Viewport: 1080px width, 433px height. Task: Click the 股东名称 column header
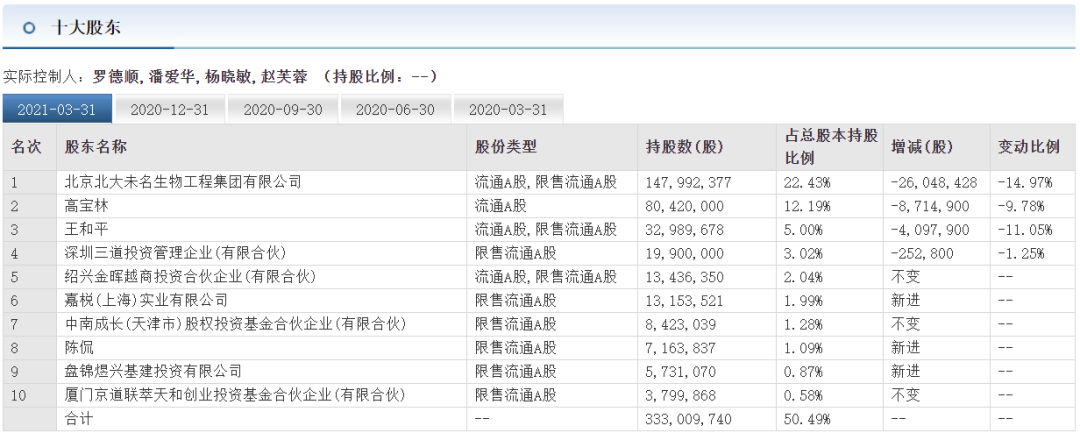pyautogui.click(x=96, y=147)
